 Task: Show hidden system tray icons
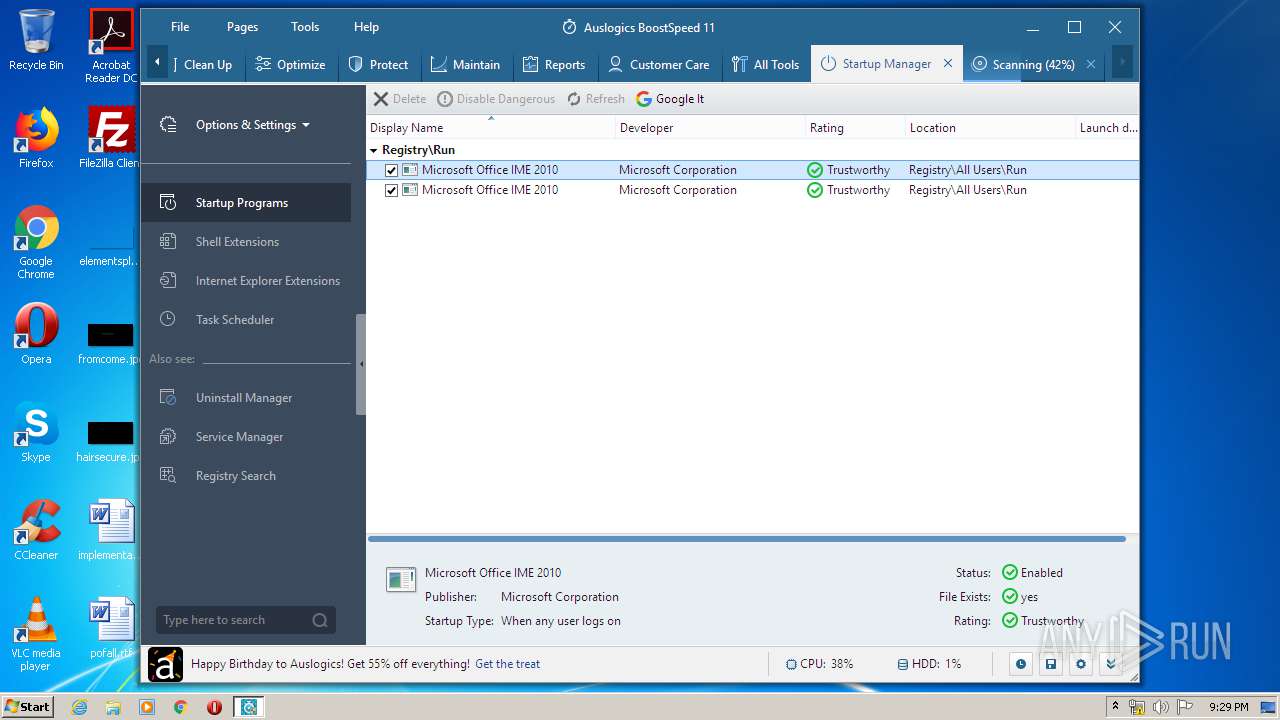tap(1115, 707)
